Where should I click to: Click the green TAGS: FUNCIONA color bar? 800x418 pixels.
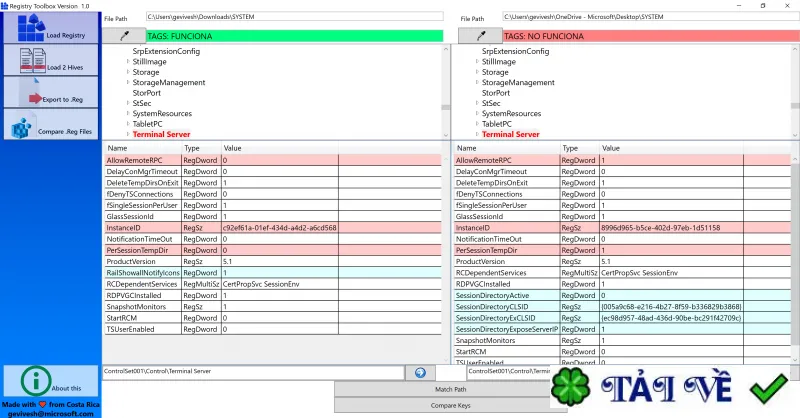(295, 36)
